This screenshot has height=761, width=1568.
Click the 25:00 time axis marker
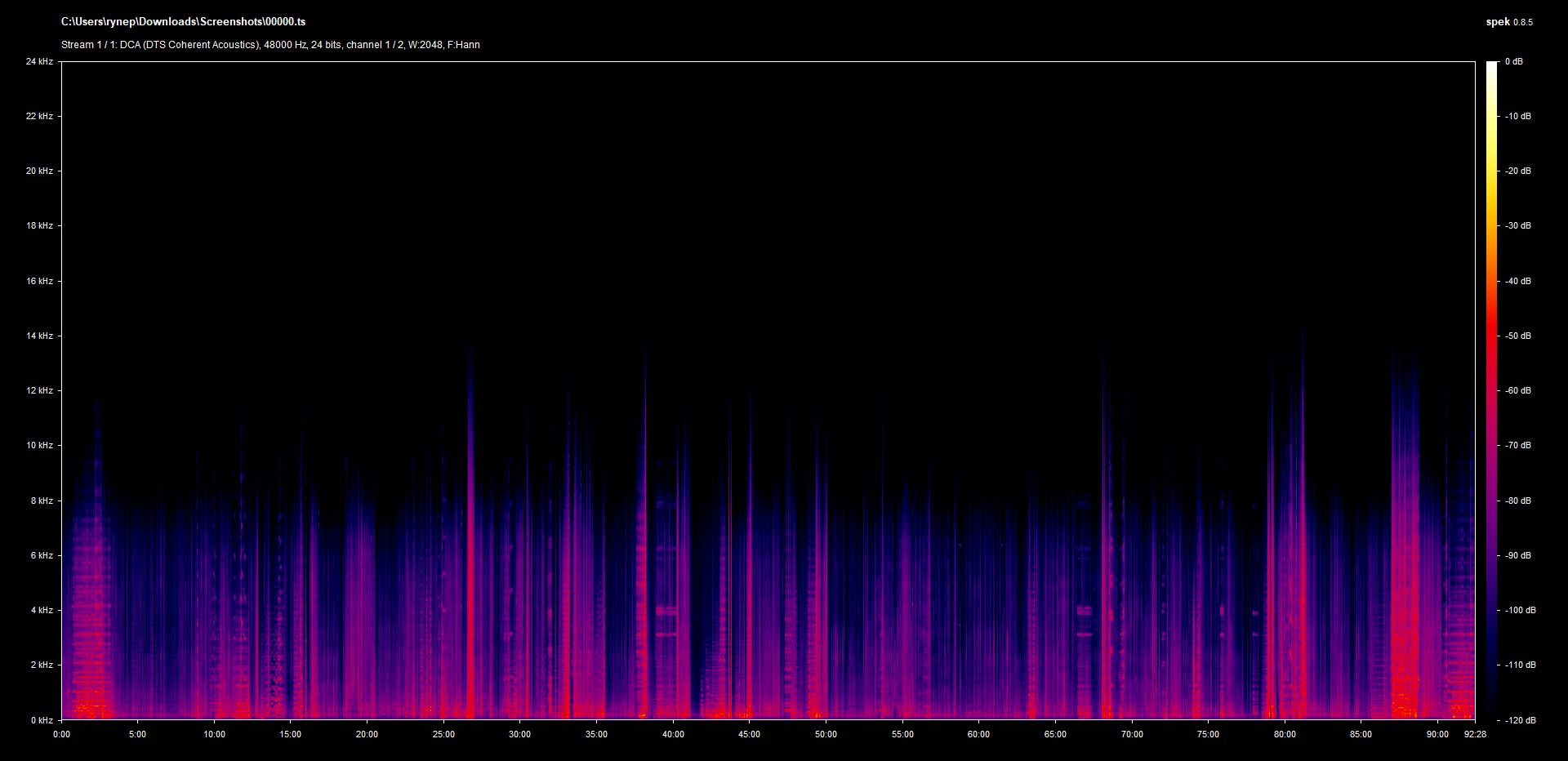pos(443,734)
